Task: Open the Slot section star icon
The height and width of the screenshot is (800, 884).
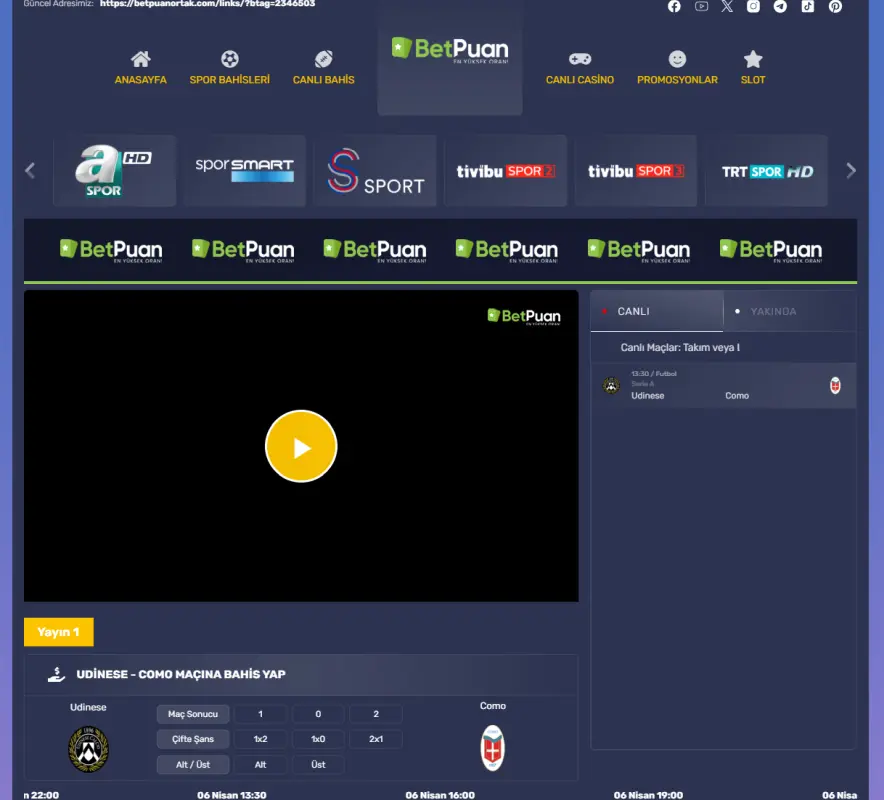Action: click(x=752, y=59)
